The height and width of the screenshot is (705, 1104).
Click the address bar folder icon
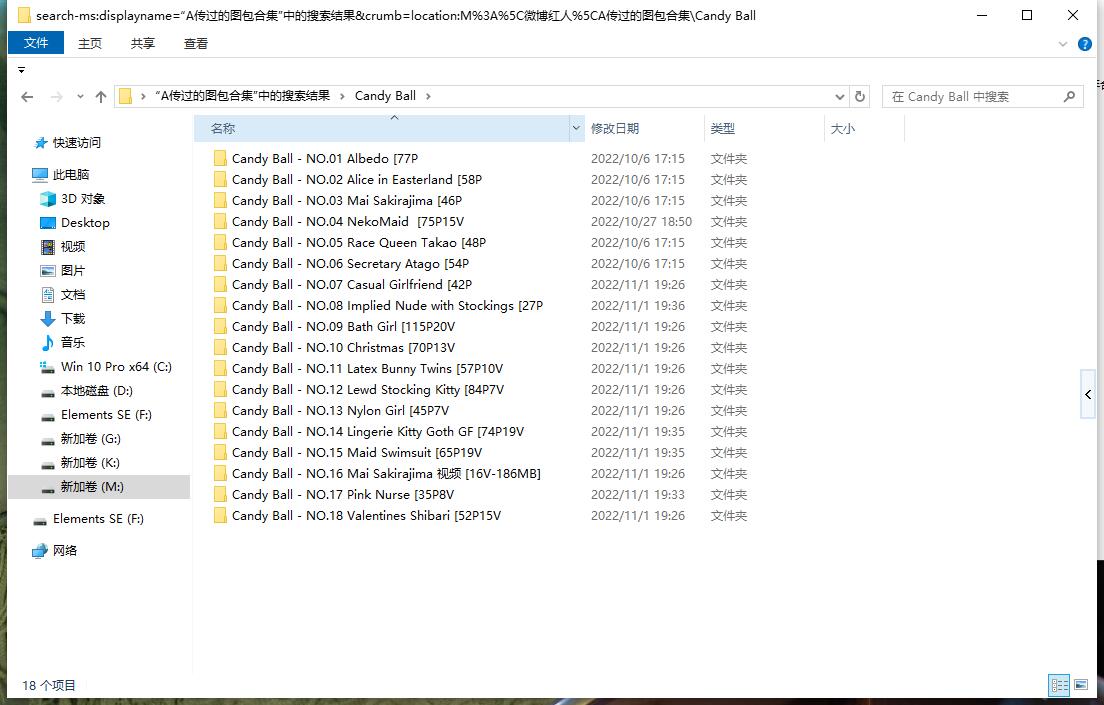(125, 96)
